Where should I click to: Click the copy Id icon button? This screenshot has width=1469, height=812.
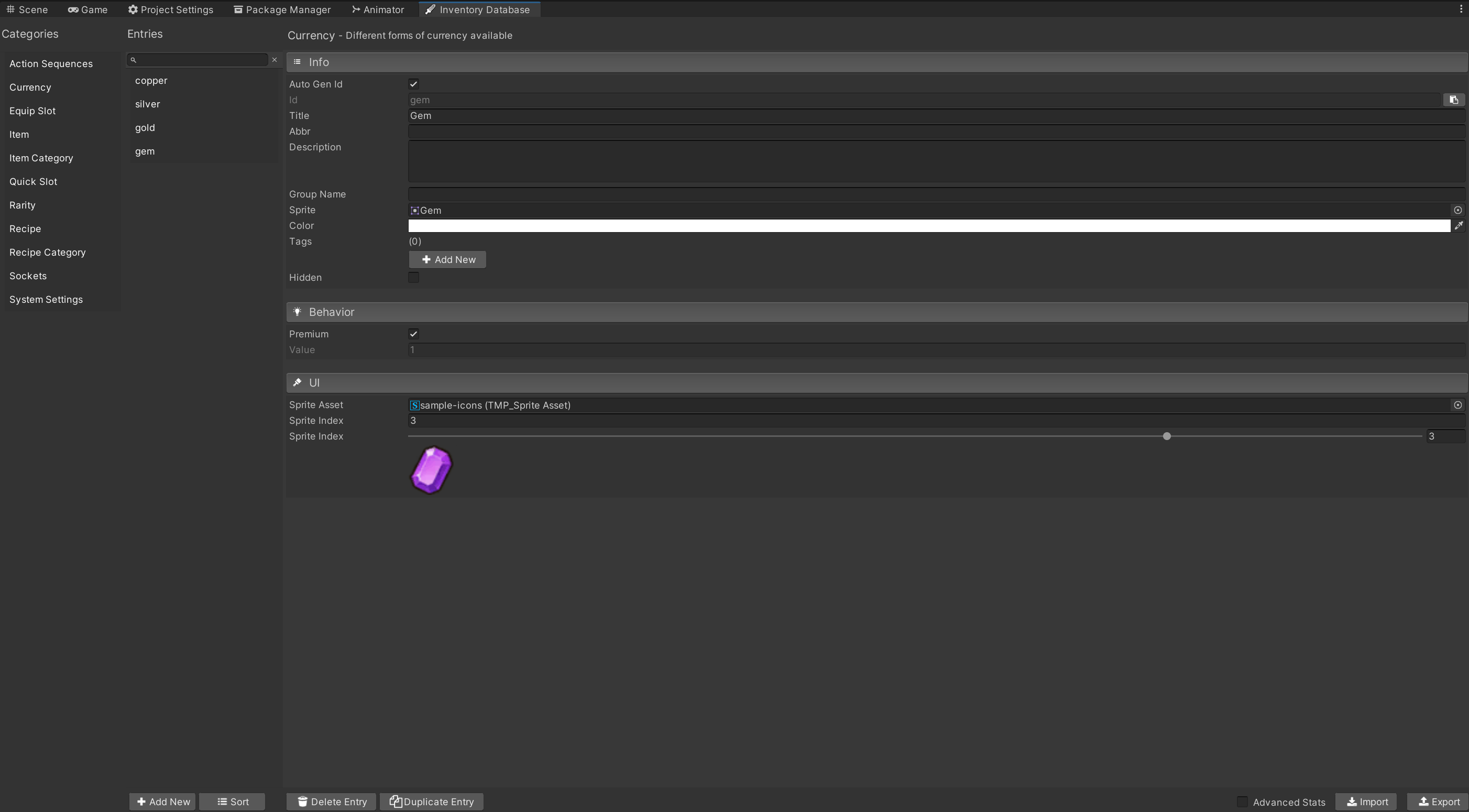(x=1454, y=100)
